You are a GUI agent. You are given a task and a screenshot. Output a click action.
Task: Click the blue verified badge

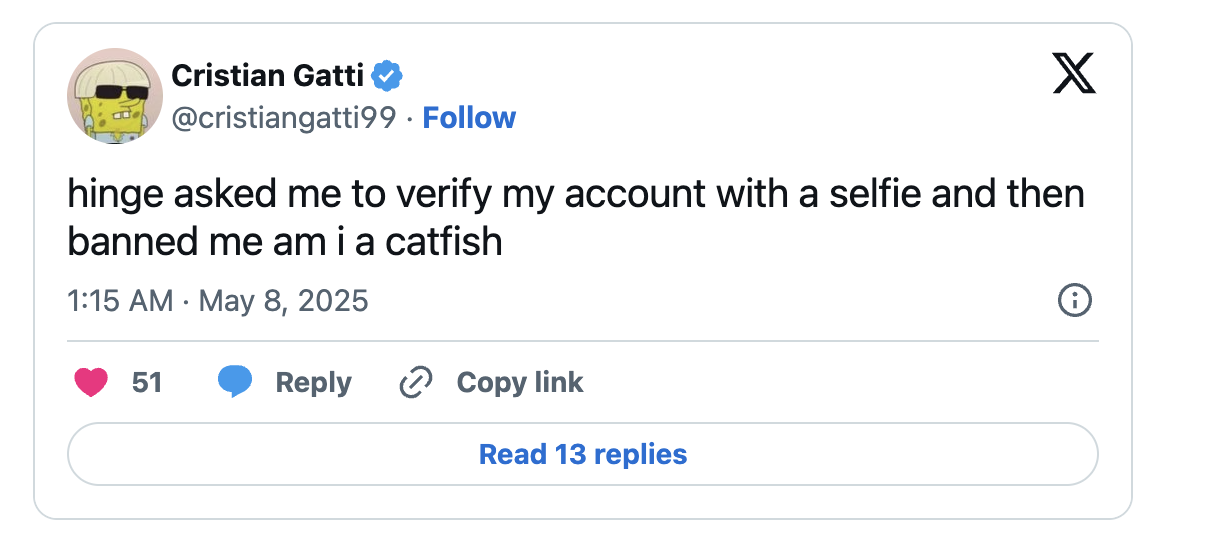387,75
